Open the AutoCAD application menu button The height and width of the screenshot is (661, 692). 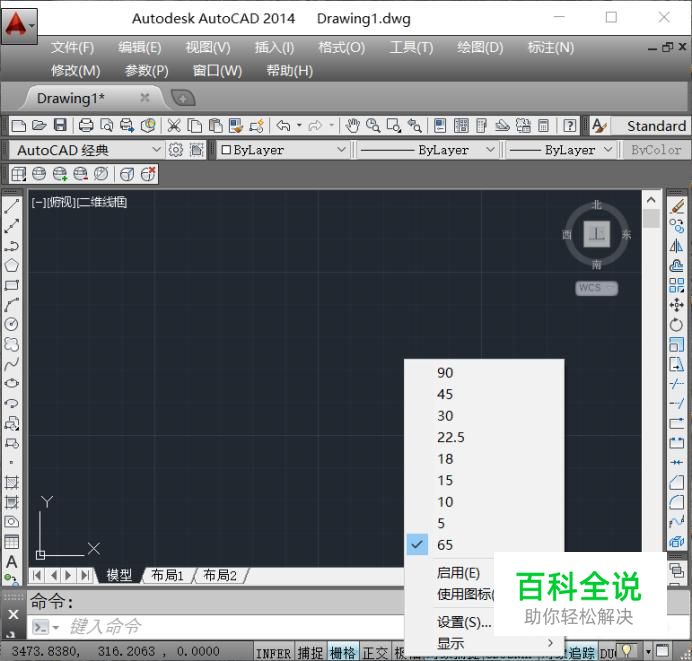pos(19,26)
